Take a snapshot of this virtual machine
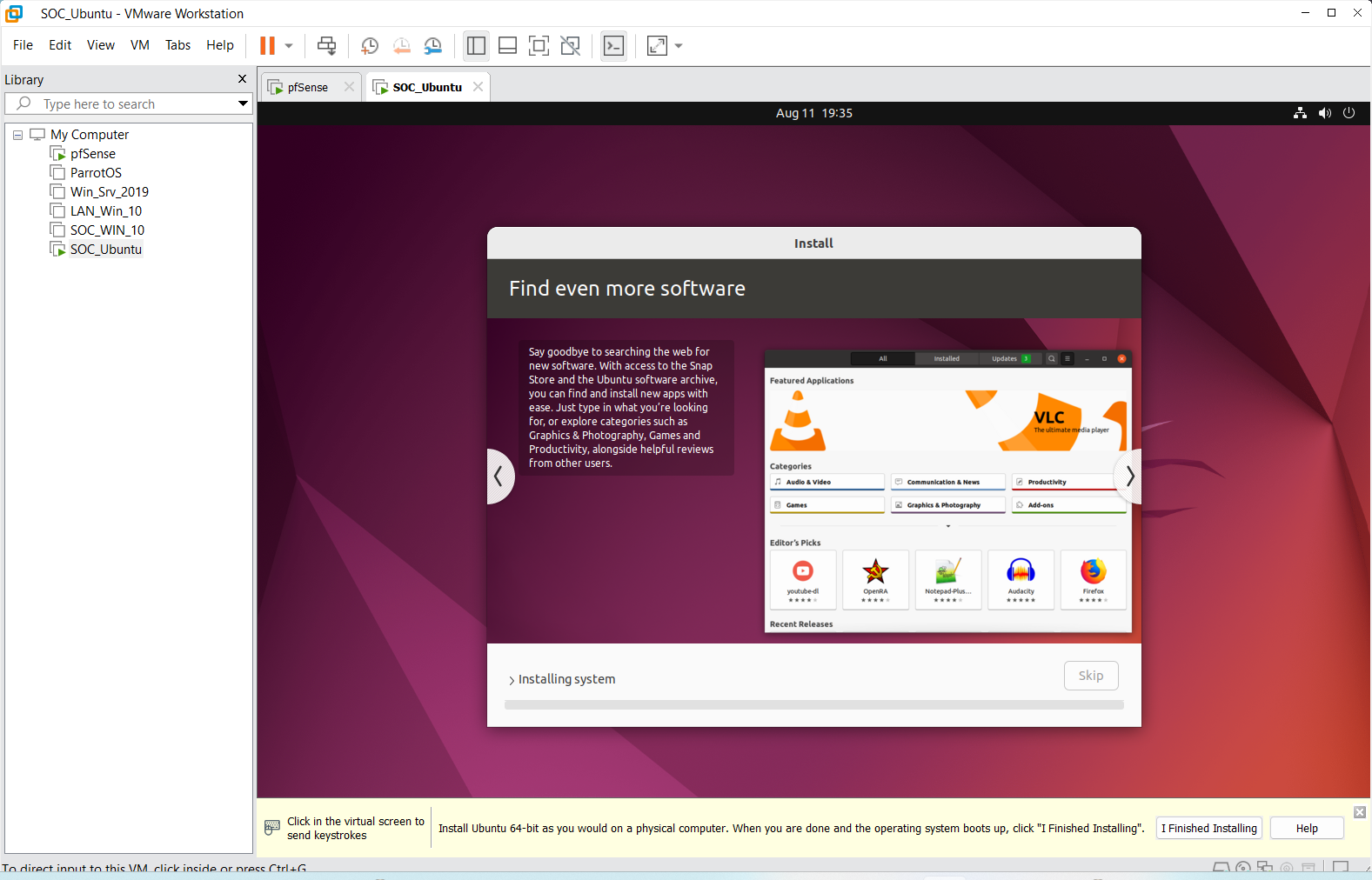The width and height of the screenshot is (1372, 880). point(370,45)
